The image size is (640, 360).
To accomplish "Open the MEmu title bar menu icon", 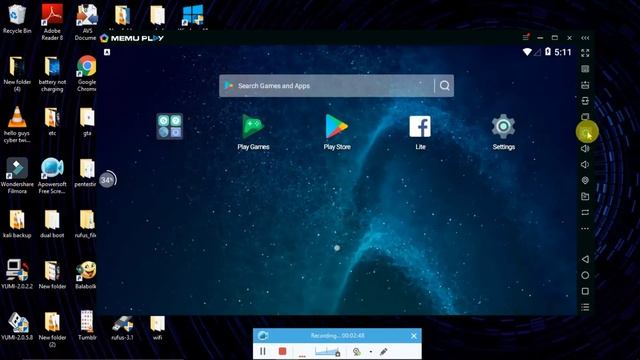I will tap(526, 38).
